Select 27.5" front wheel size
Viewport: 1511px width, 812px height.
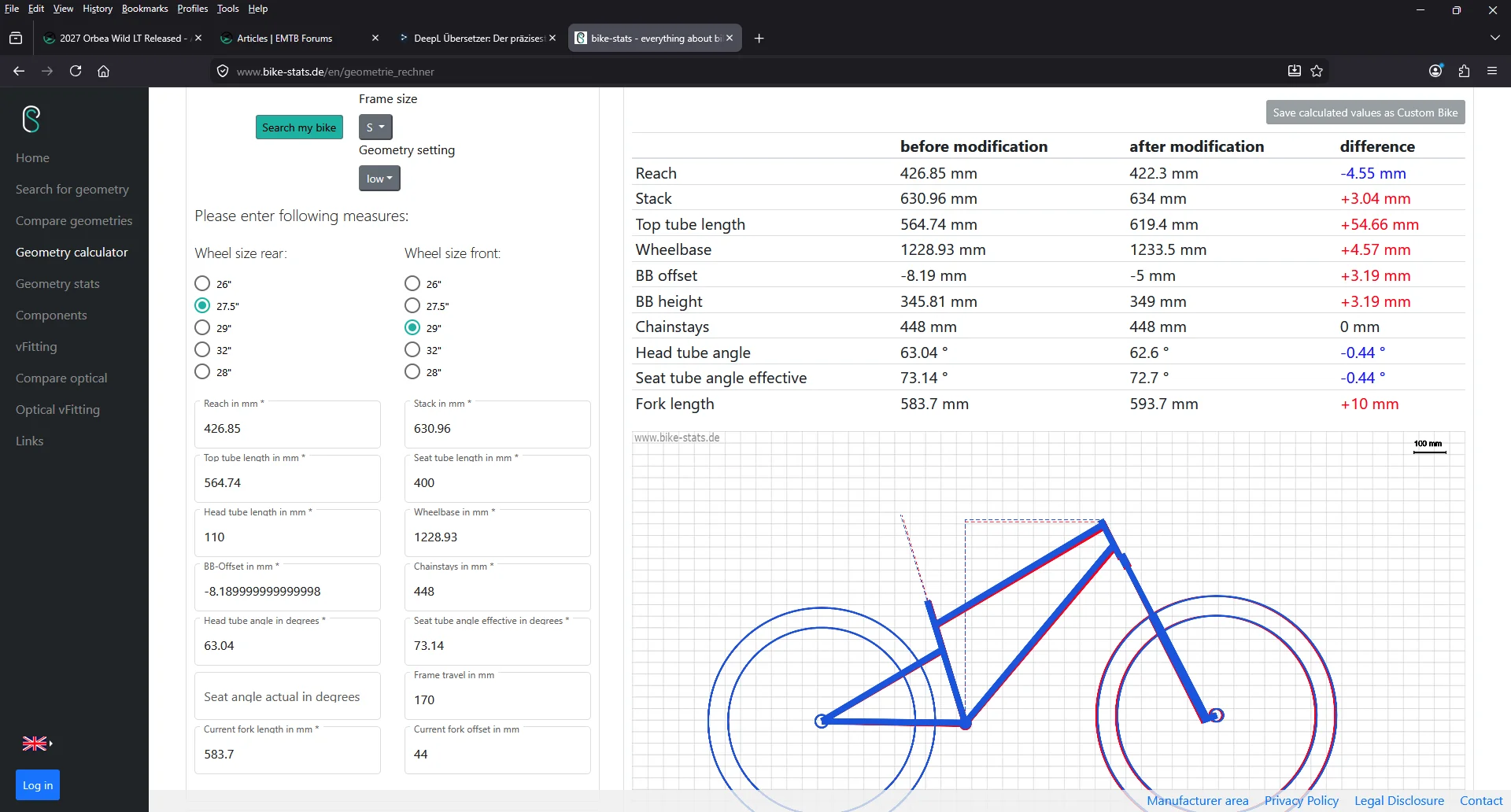tap(412, 305)
